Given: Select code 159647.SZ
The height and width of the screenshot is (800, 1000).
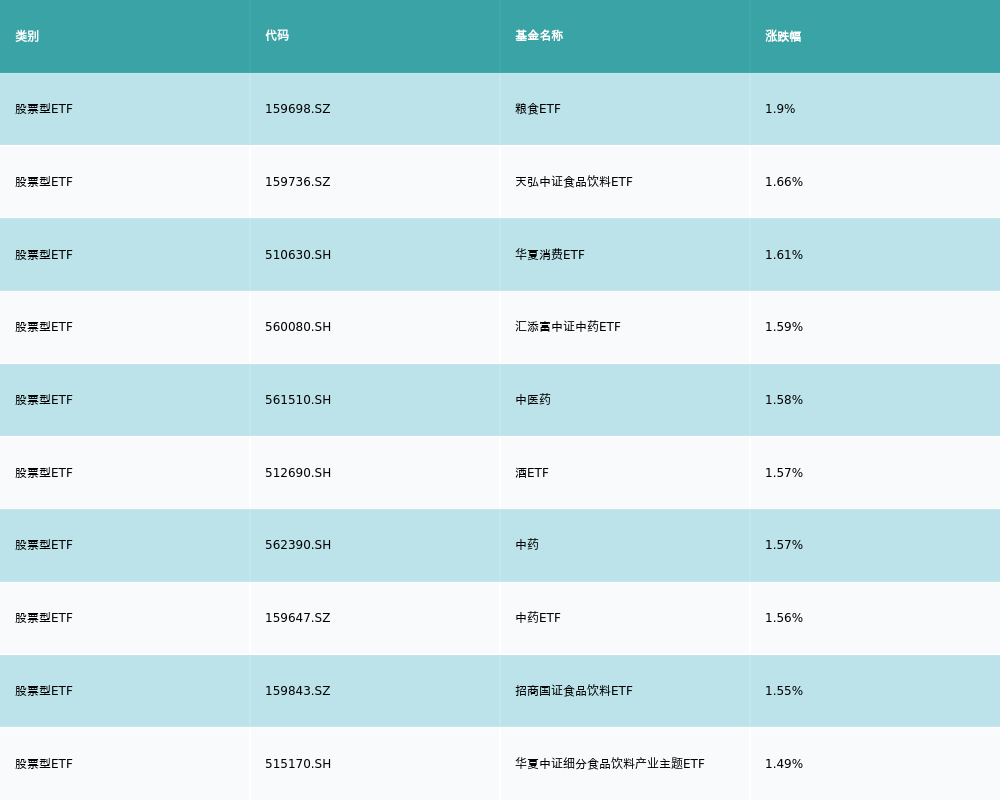Looking at the screenshot, I should 298,618.
